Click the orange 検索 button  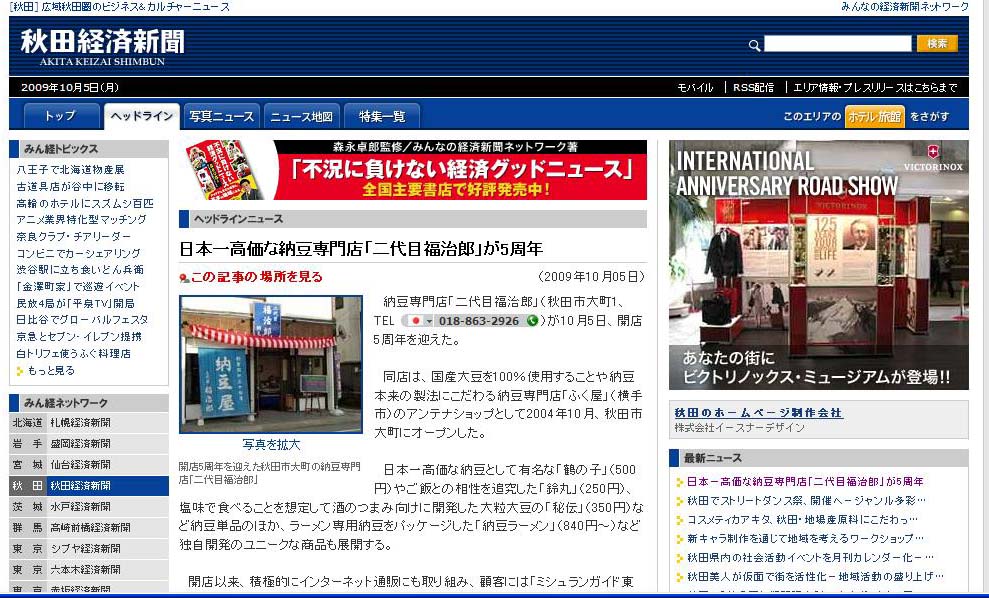(937, 44)
